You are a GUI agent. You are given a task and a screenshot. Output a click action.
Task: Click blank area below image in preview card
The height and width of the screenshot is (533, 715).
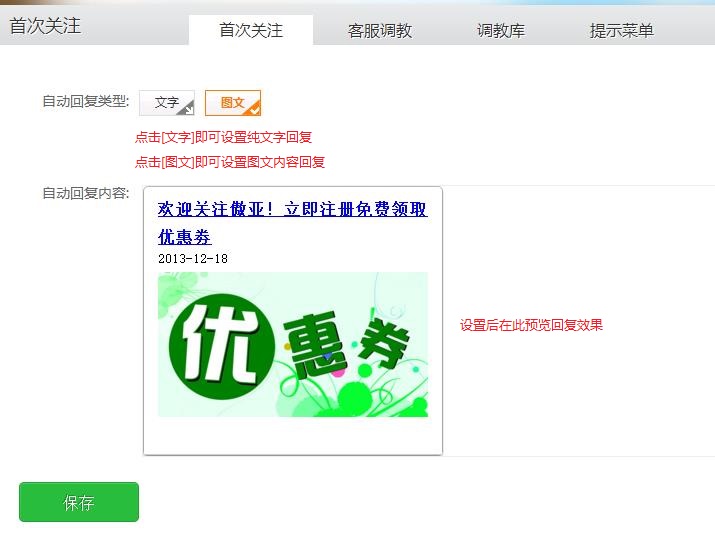coord(292,436)
